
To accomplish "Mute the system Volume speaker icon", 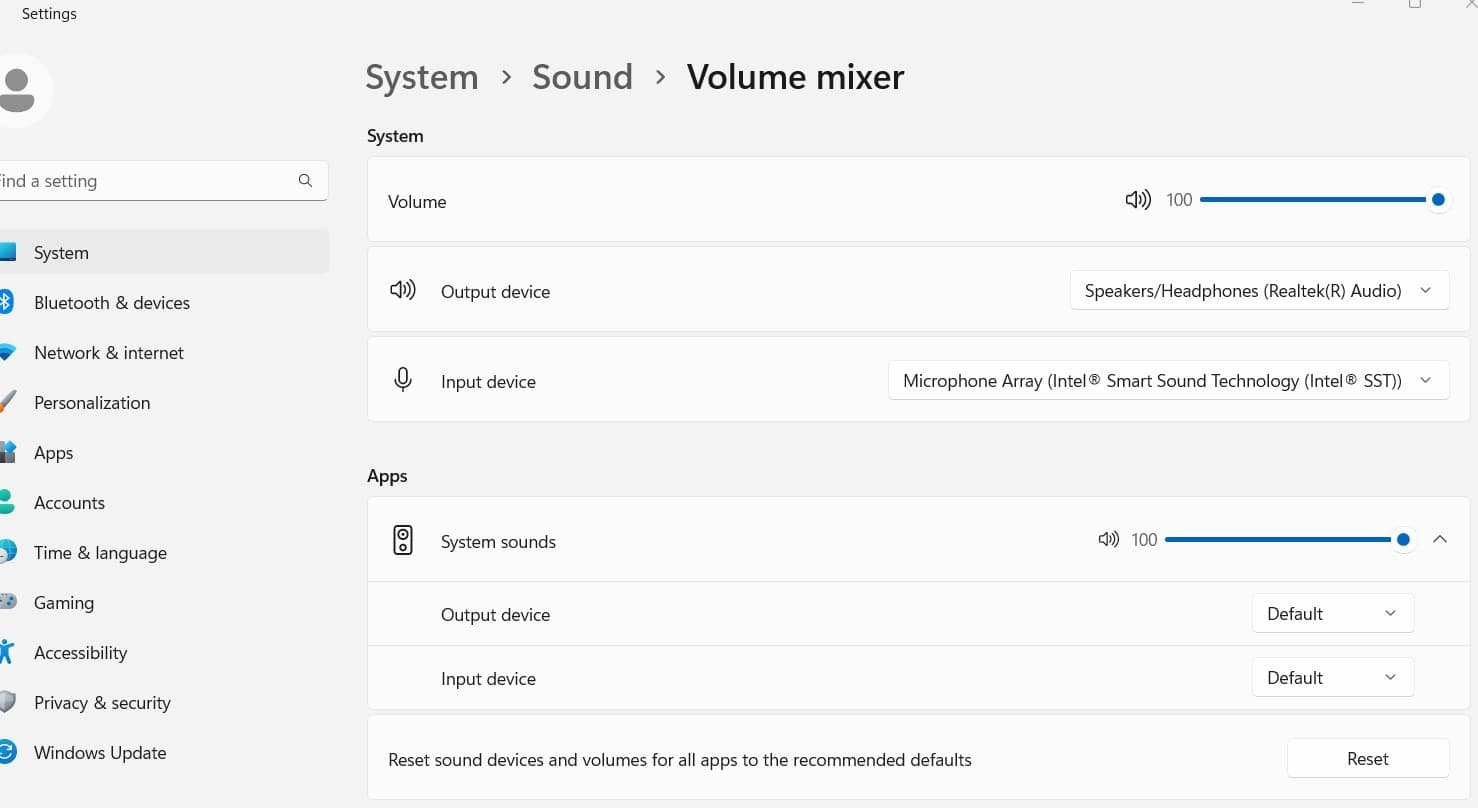I will (x=1137, y=200).
